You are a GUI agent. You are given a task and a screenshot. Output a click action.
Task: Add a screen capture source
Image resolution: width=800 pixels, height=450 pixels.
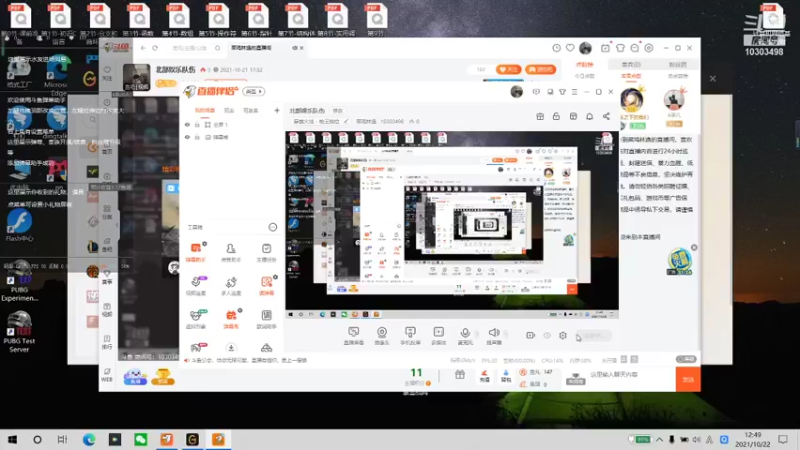coord(354,335)
